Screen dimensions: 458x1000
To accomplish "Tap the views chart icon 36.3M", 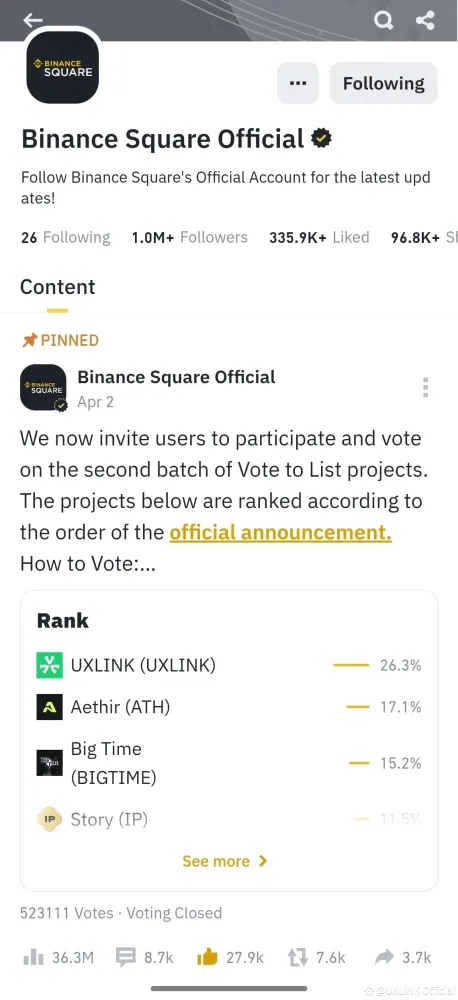I will (x=33, y=957).
